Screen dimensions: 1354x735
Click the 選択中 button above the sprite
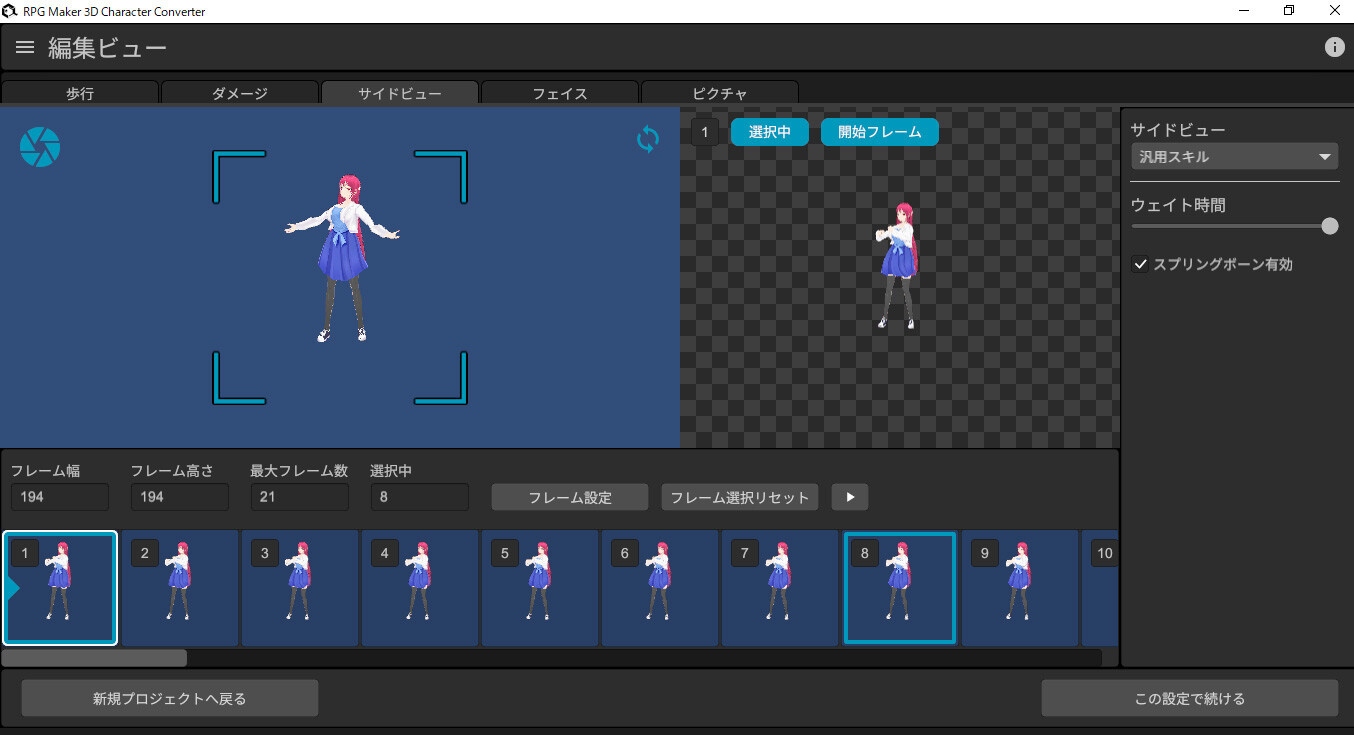769,131
